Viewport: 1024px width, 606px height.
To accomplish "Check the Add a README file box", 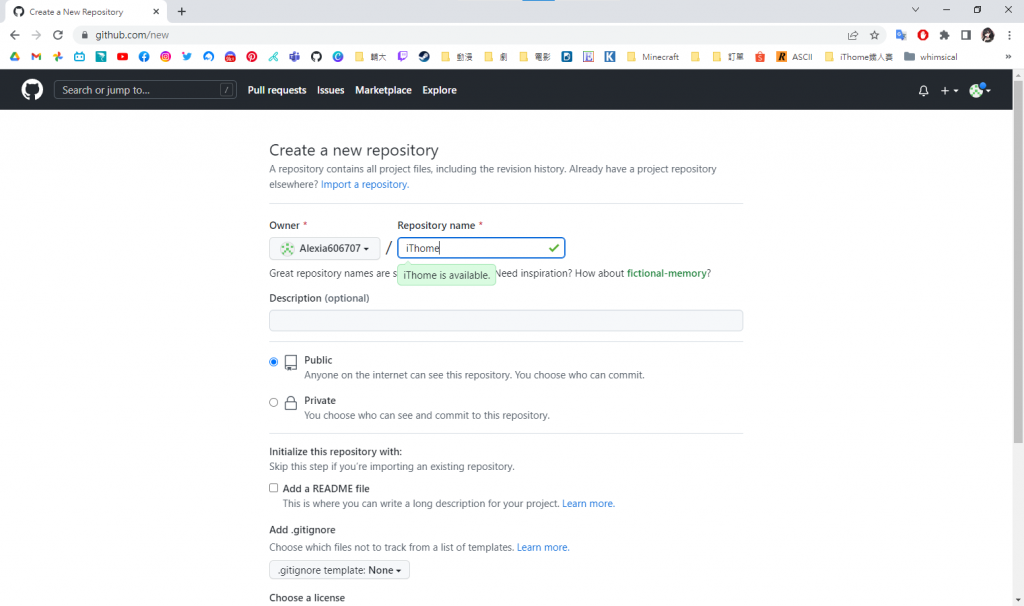I will click(274, 488).
